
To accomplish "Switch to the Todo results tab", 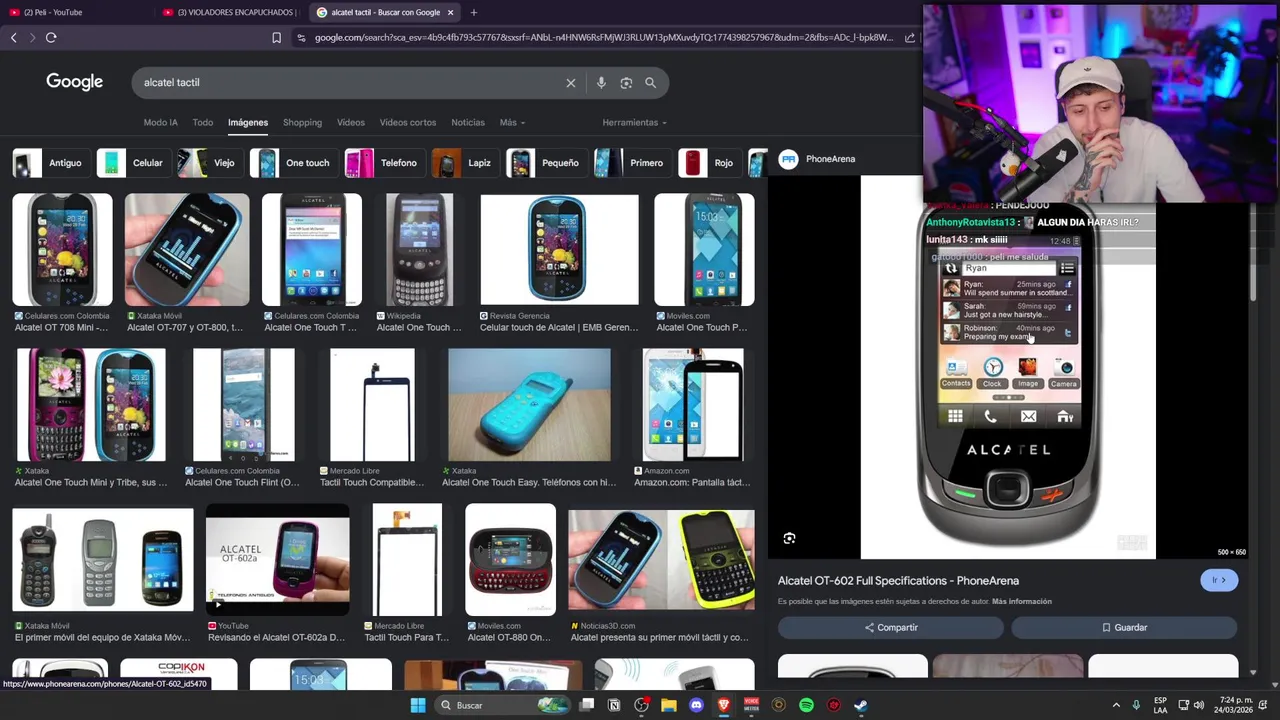I will pyautogui.click(x=203, y=122).
